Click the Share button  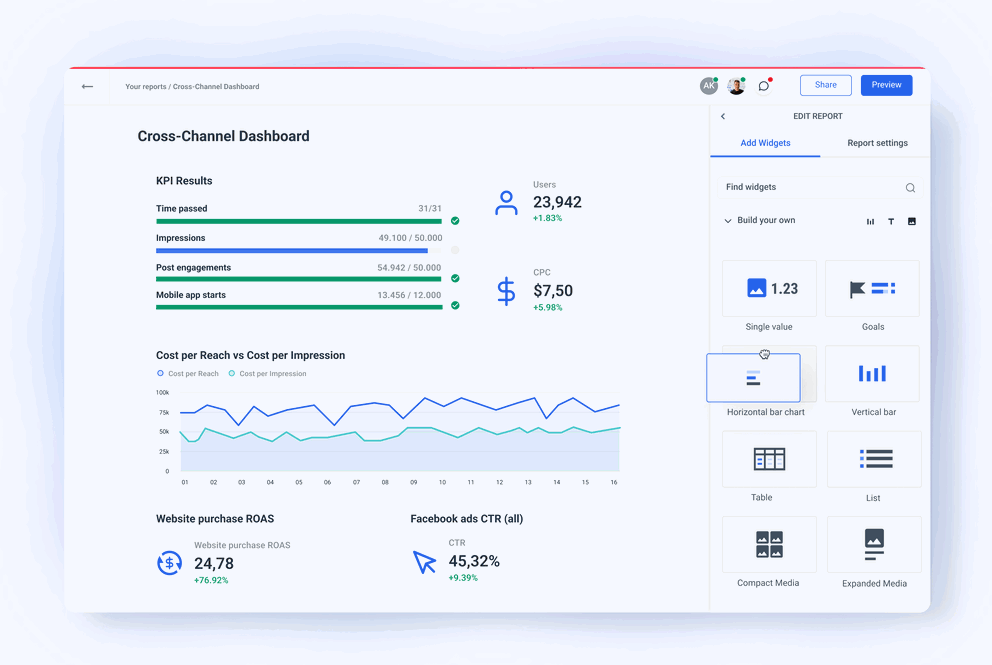tap(825, 85)
